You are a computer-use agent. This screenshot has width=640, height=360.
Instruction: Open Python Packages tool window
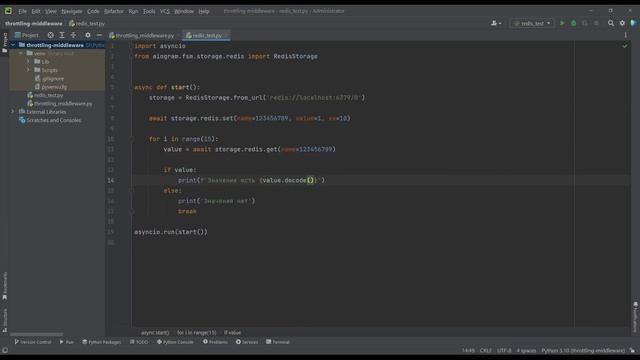(102, 342)
